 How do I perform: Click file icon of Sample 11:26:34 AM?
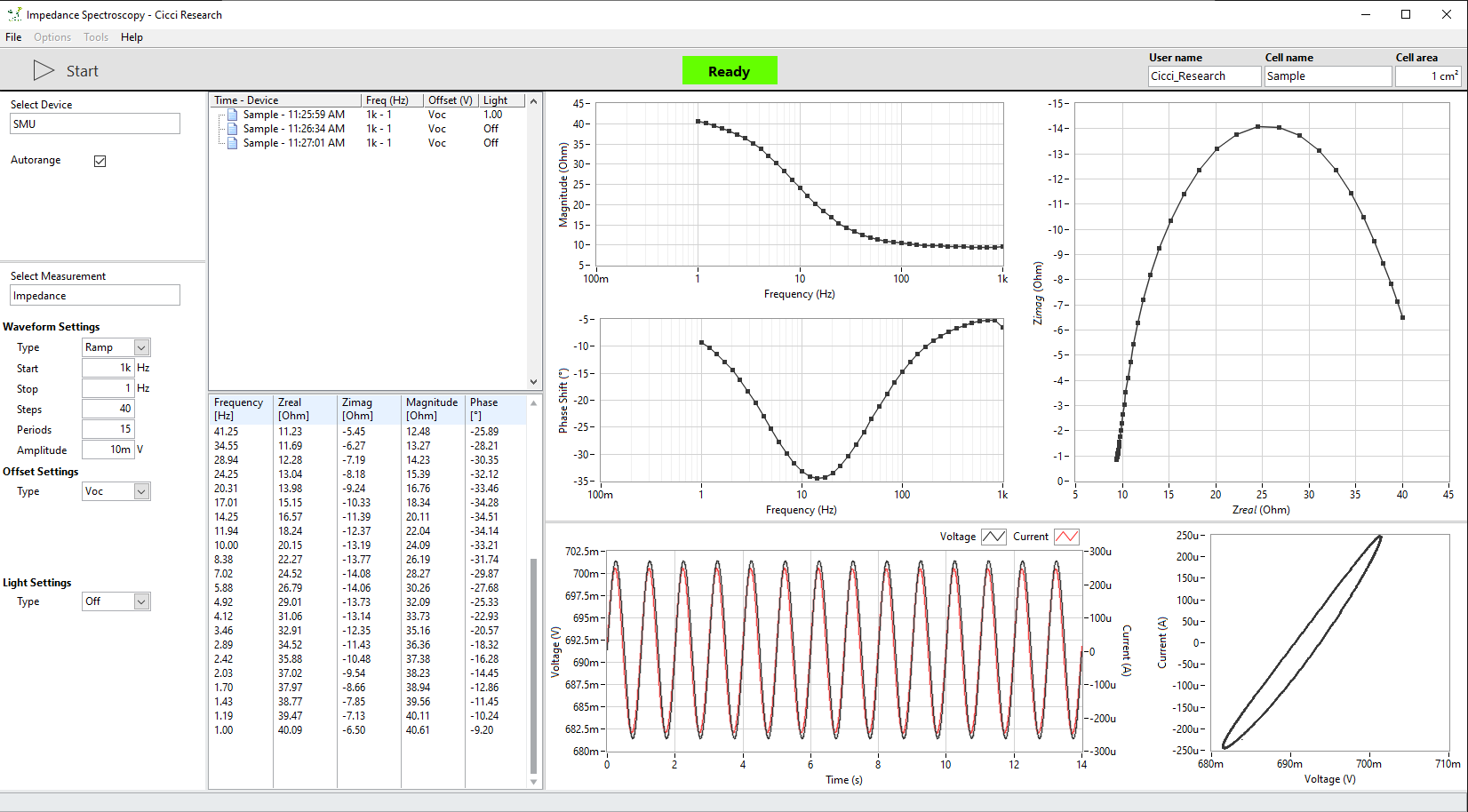pos(233,129)
